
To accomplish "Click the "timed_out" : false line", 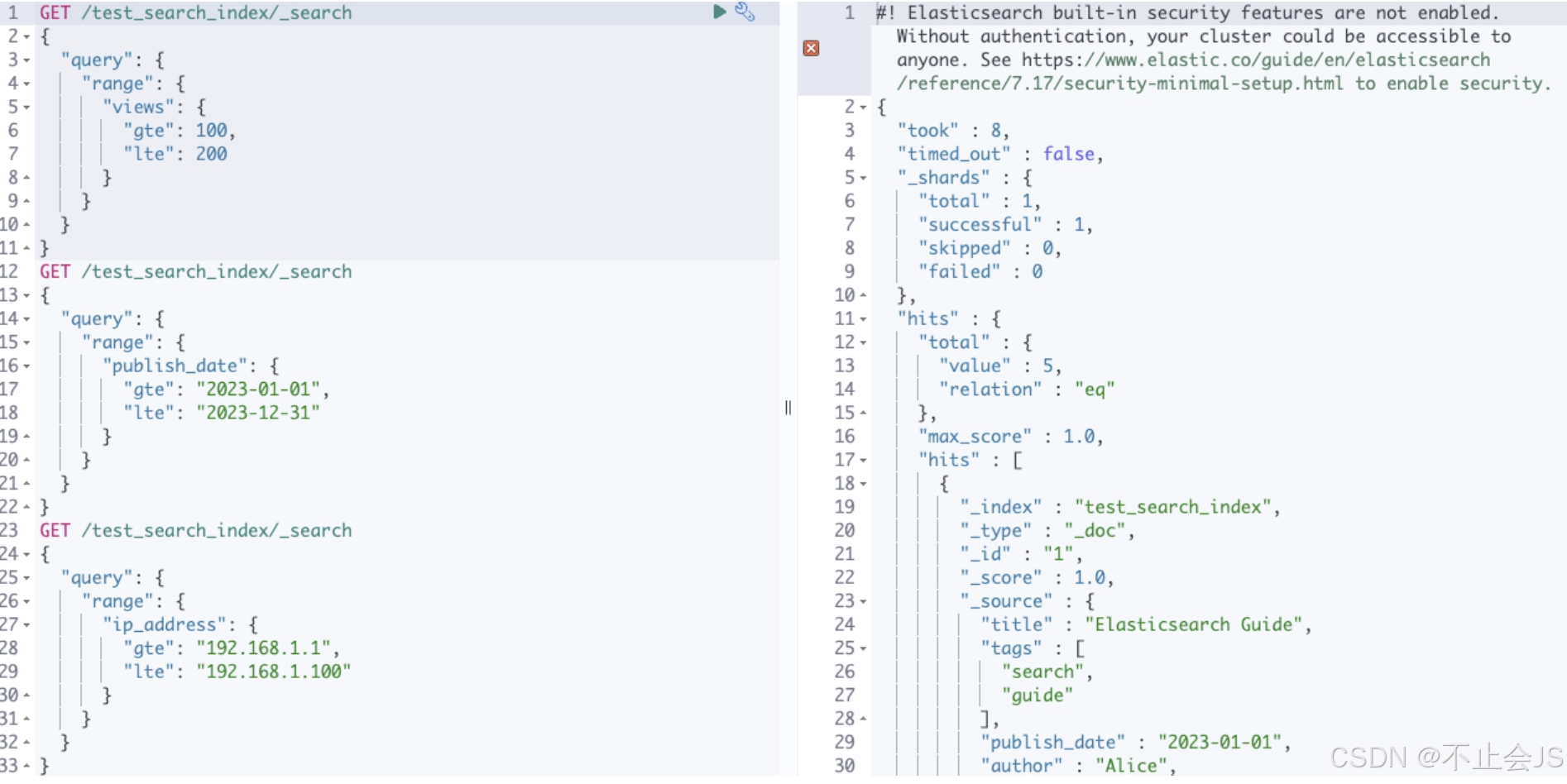I will pyautogui.click(x=1000, y=154).
